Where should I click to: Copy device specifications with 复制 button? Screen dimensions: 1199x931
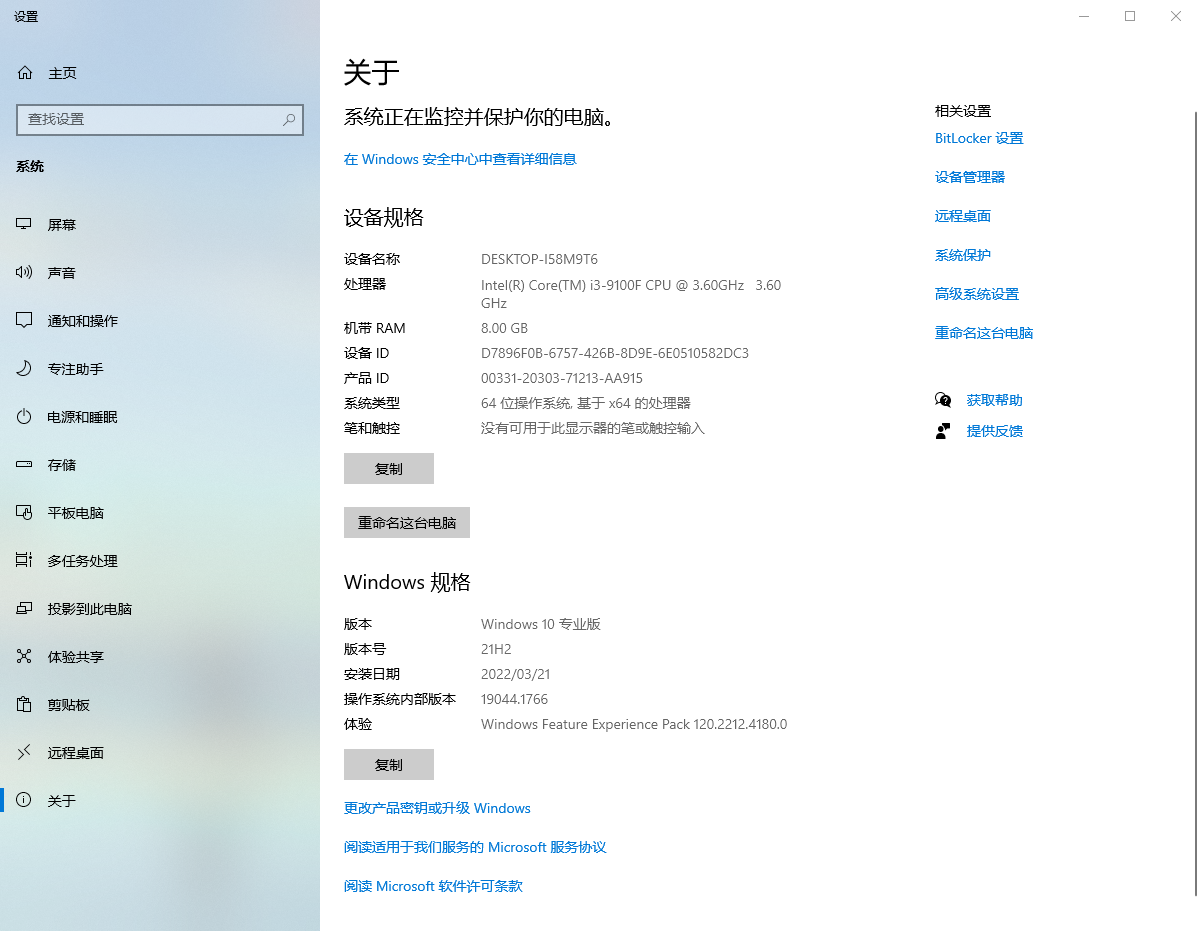point(388,469)
